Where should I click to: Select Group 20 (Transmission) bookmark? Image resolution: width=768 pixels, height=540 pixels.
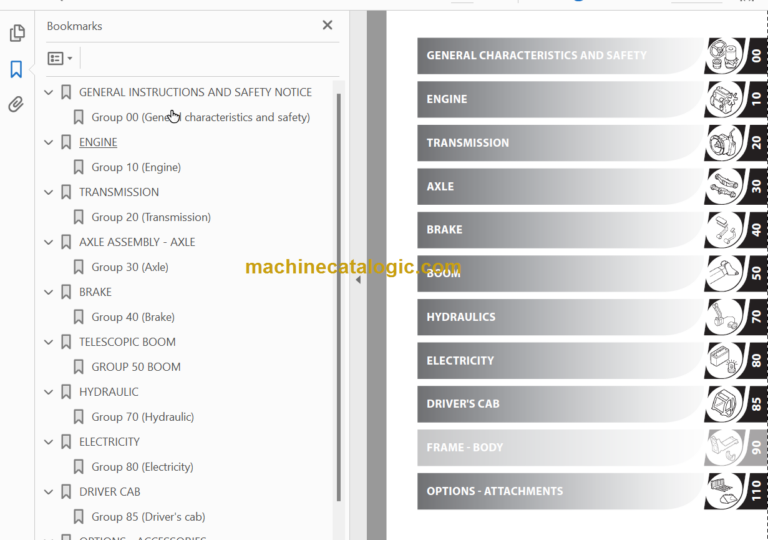click(x=151, y=217)
